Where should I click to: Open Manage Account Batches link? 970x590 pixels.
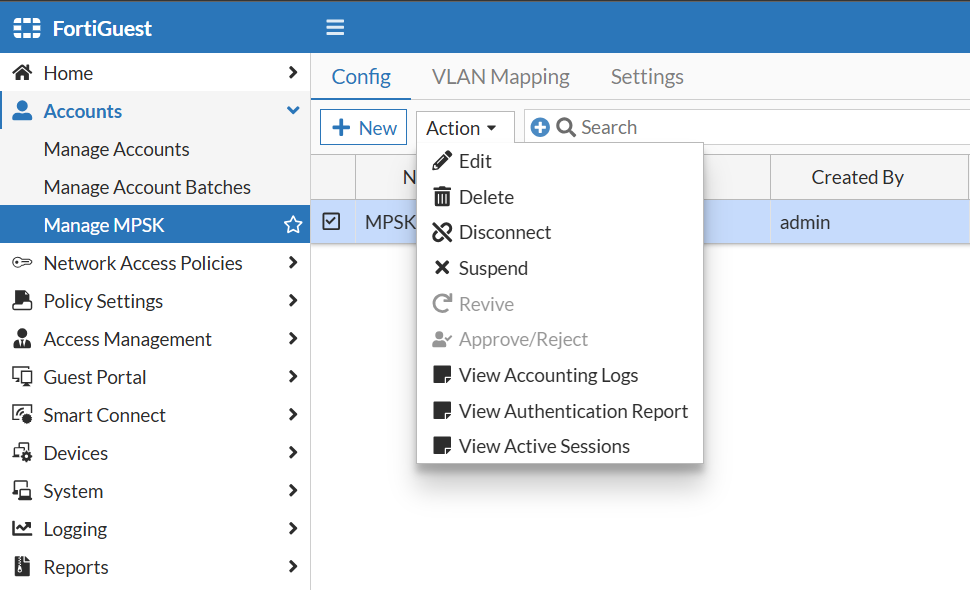pyautogui.click(x=147, y=187)
